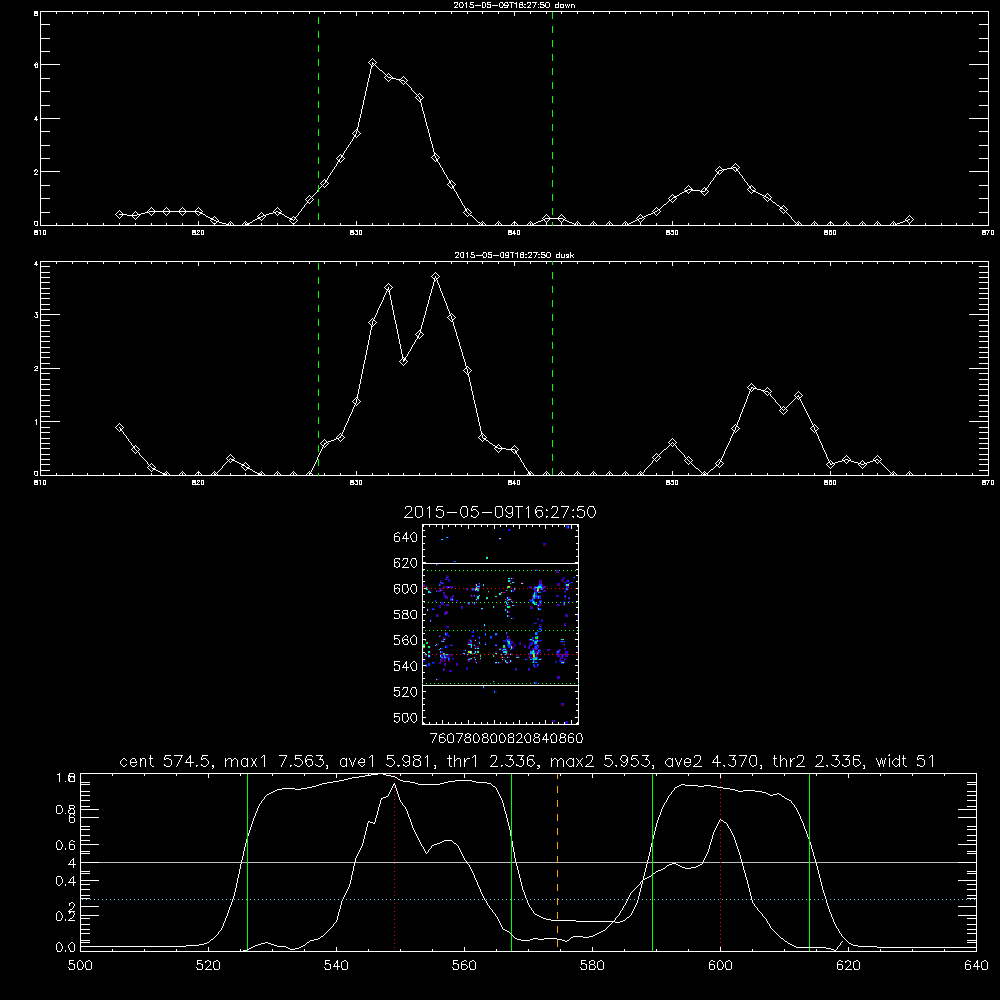
Task: Click the '540' x-axis label of bottom plot
Action: click(x=336, y=966)
